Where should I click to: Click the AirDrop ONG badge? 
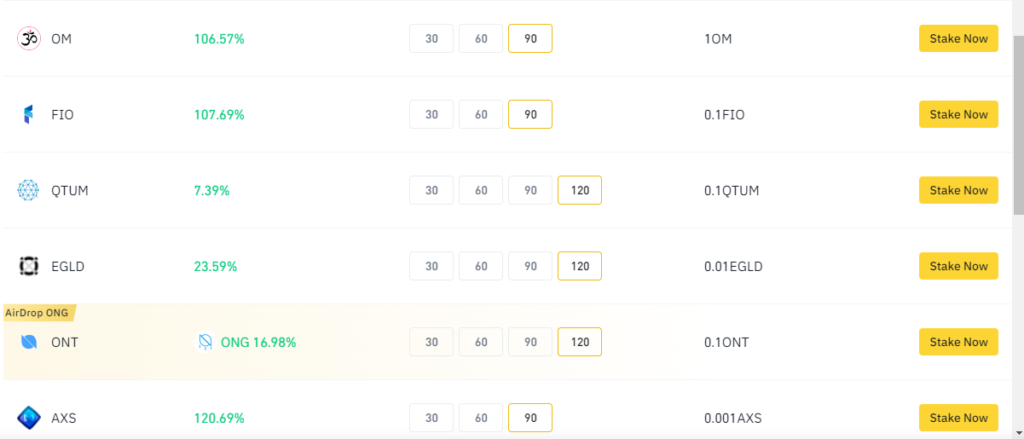[x=40, y=312]
